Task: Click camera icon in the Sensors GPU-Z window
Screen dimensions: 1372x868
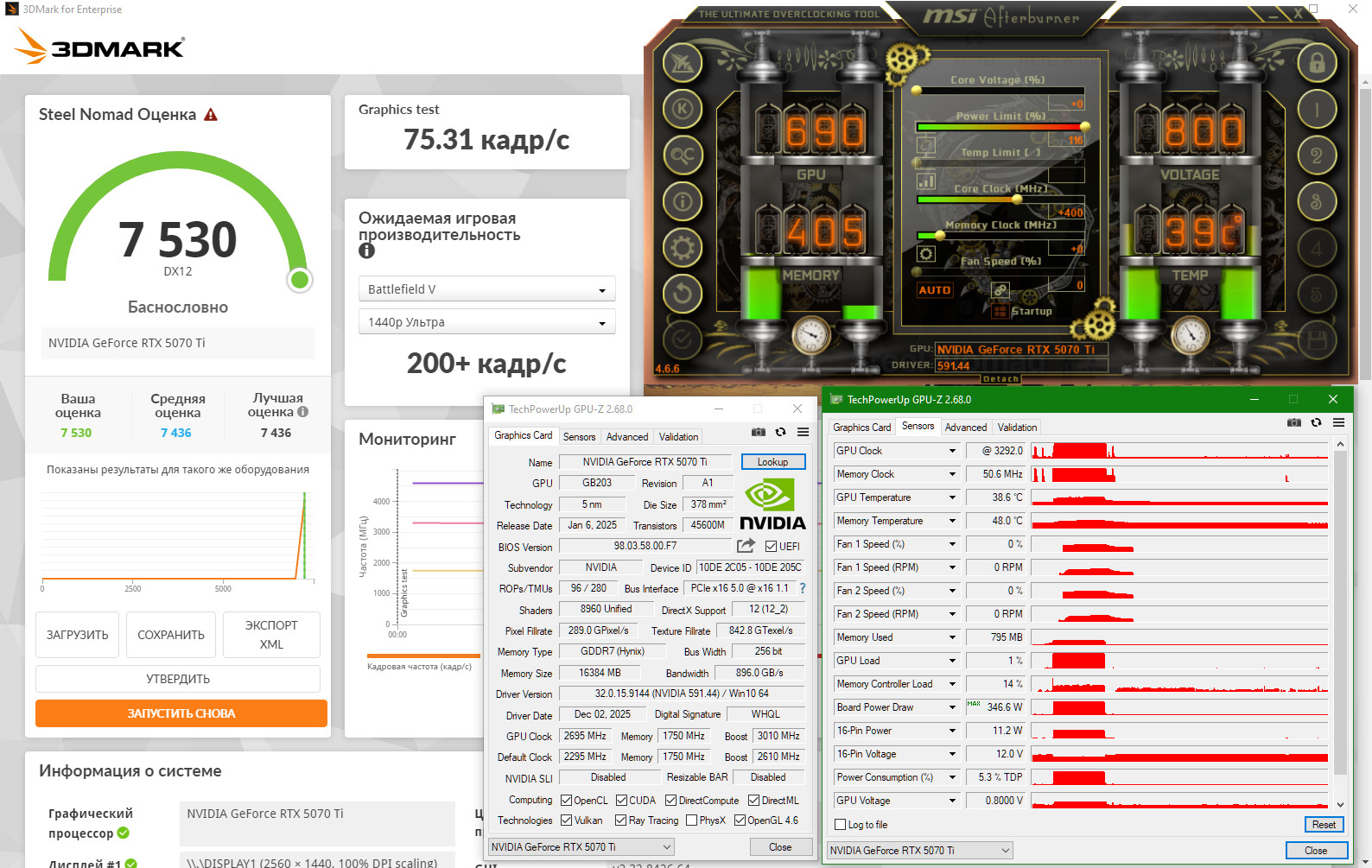Action: pos(1293,422)
